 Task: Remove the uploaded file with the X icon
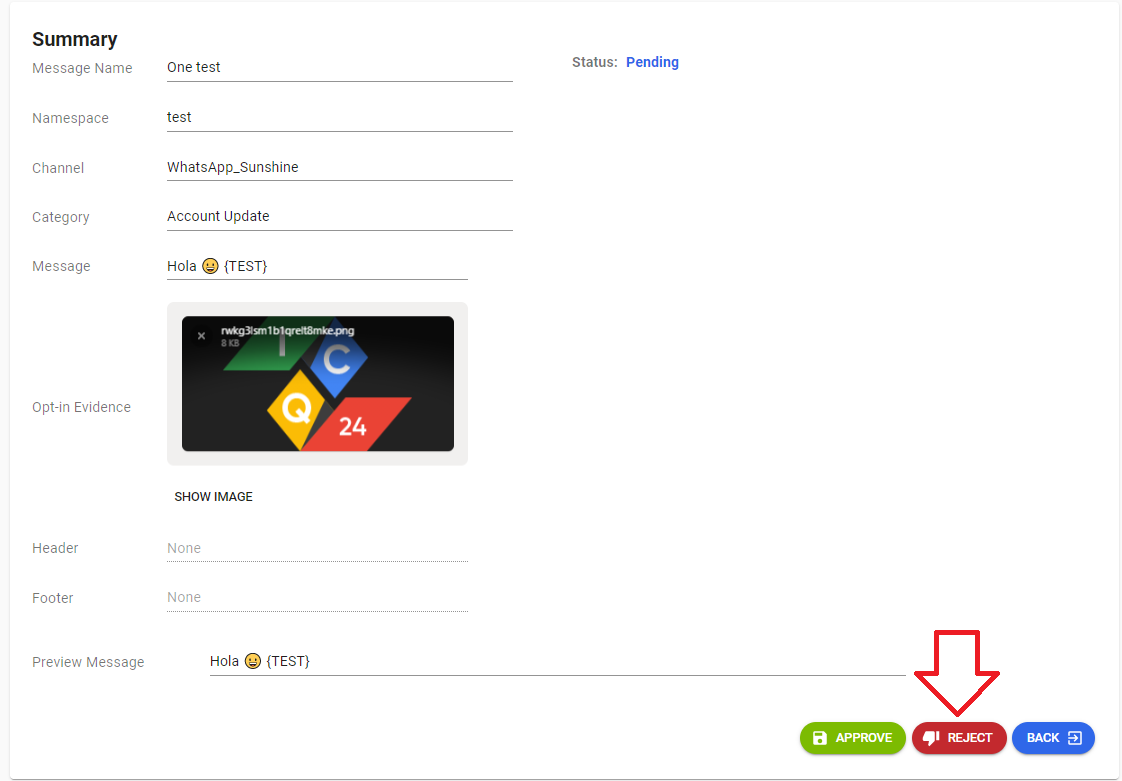[201, 336]
